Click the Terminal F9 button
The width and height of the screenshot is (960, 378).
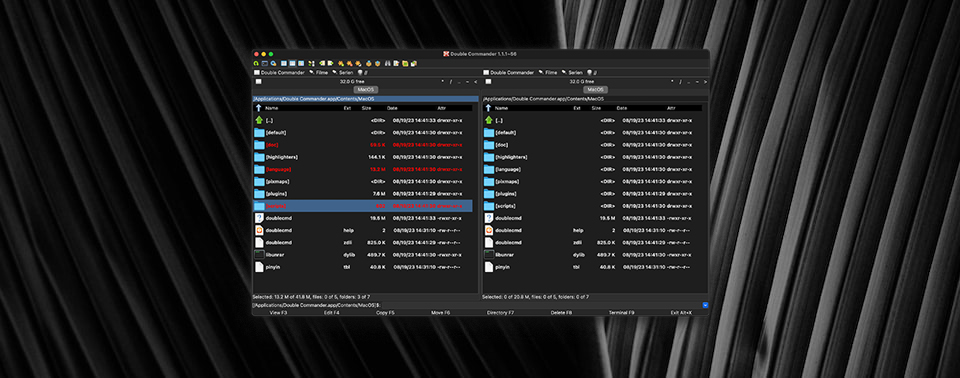(x=621, y=312)
